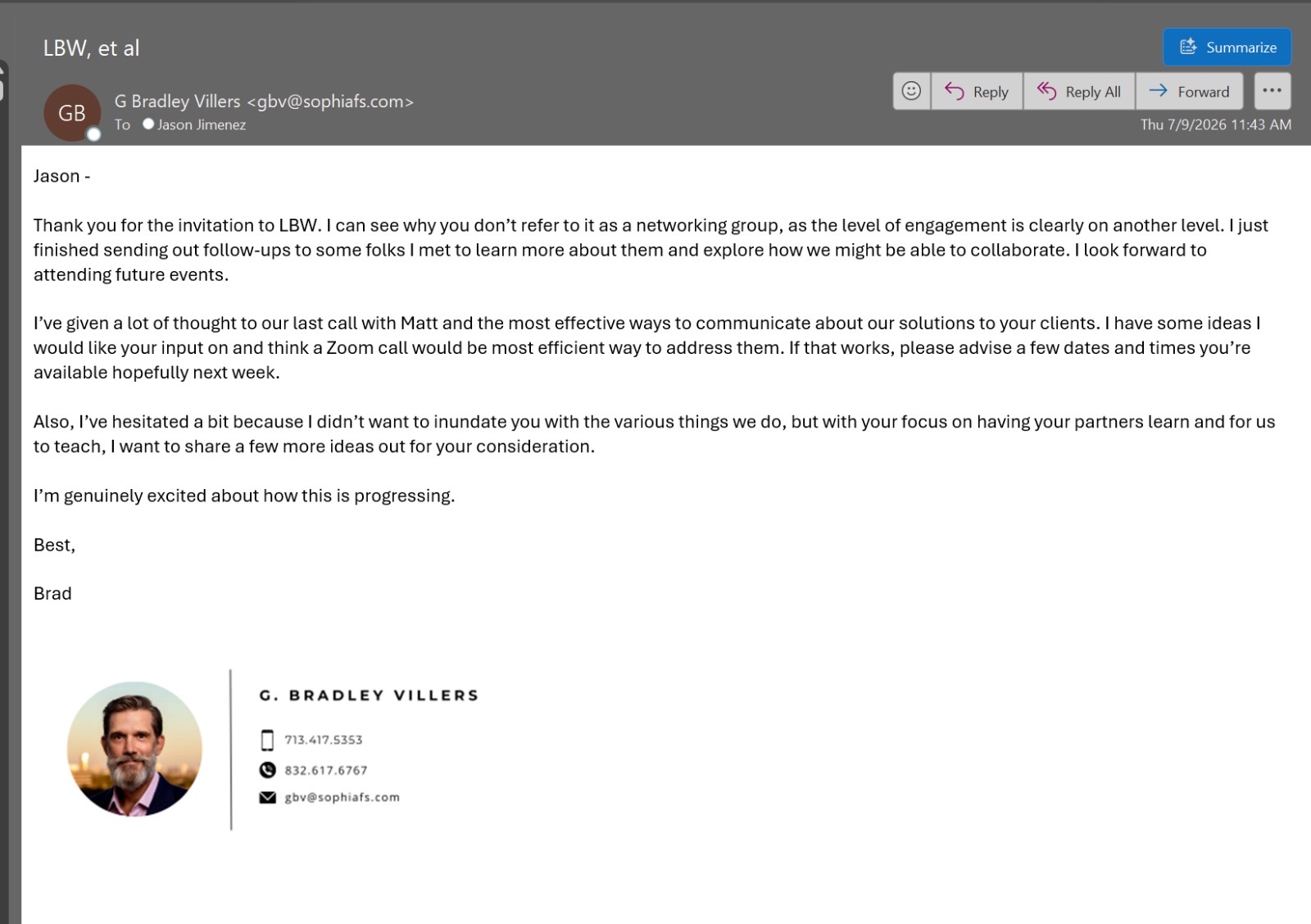Image resolution: width=1311 pixels, height=924 pixels.
Task: Click the phone number 713.417.5353
Action: tap(324, 740)
